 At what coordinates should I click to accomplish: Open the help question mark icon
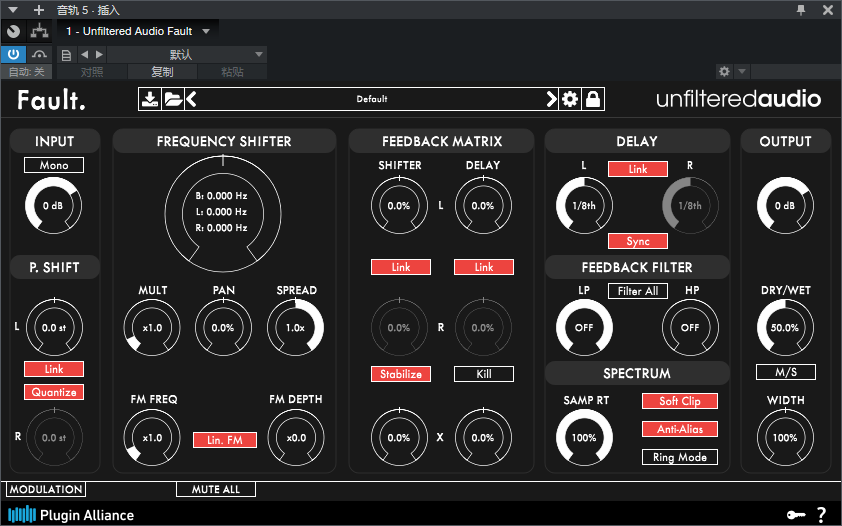821,515
